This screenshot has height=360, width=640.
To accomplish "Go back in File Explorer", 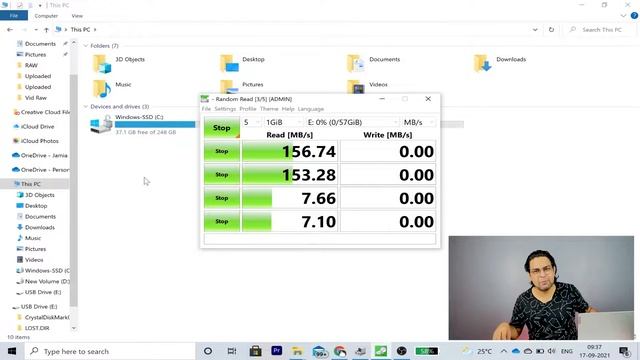I will coord(10,30).
